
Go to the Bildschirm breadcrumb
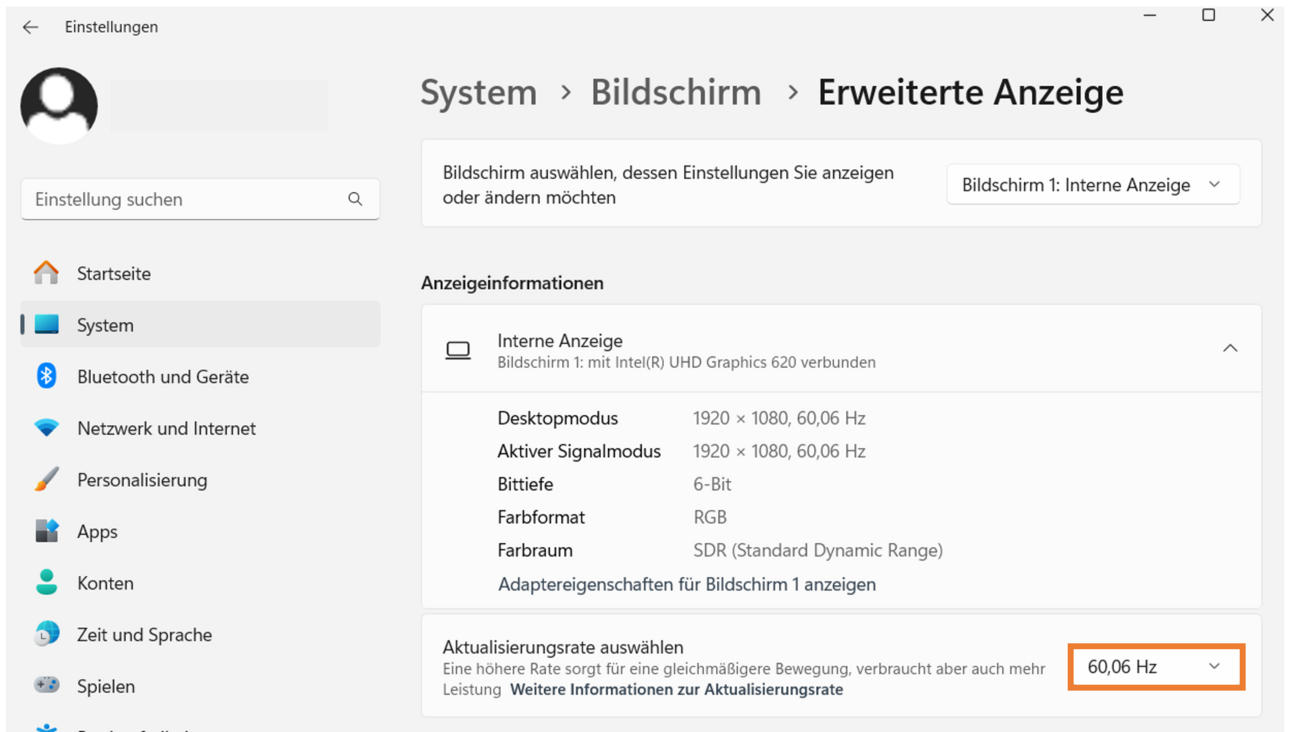[x=676, y=92]
